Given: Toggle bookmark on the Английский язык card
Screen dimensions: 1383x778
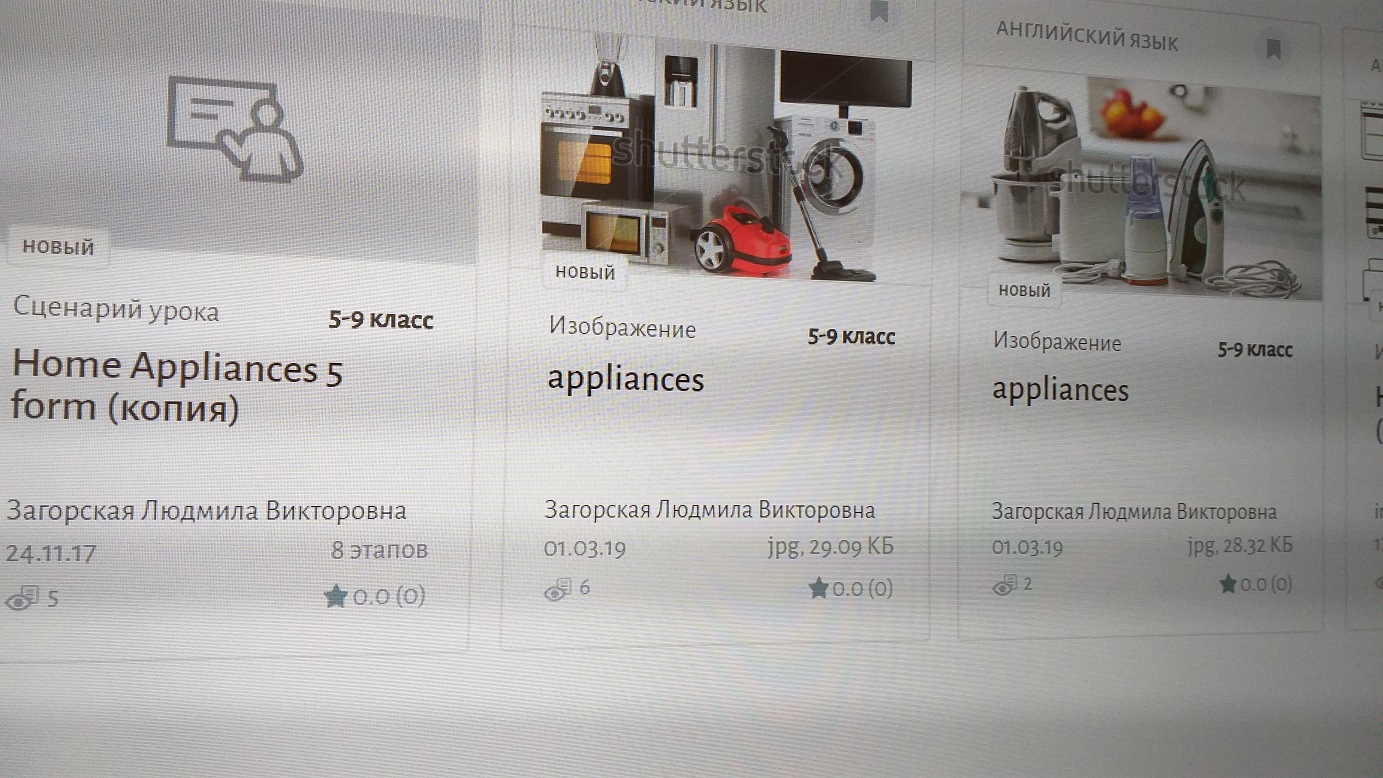Looking at the screenshot, I should click(1273, 49).
